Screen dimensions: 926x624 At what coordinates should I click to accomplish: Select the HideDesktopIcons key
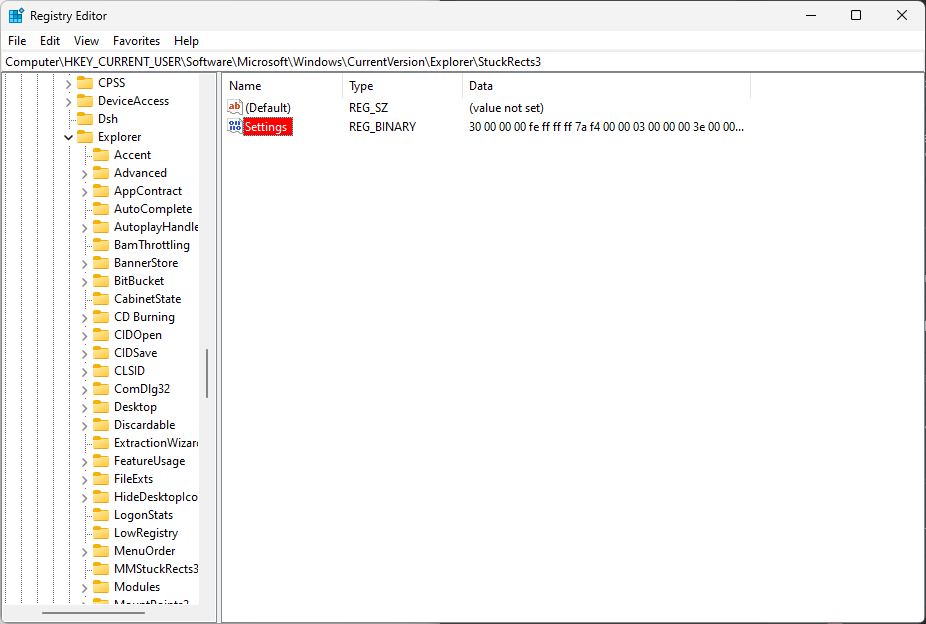coord(156,496)
